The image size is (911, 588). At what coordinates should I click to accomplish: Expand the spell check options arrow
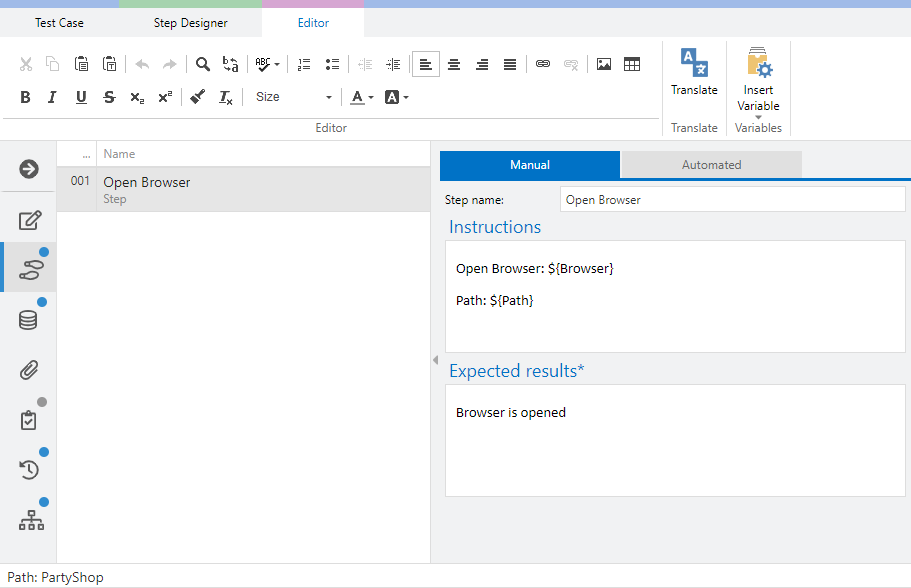click(x=277, y=64)
